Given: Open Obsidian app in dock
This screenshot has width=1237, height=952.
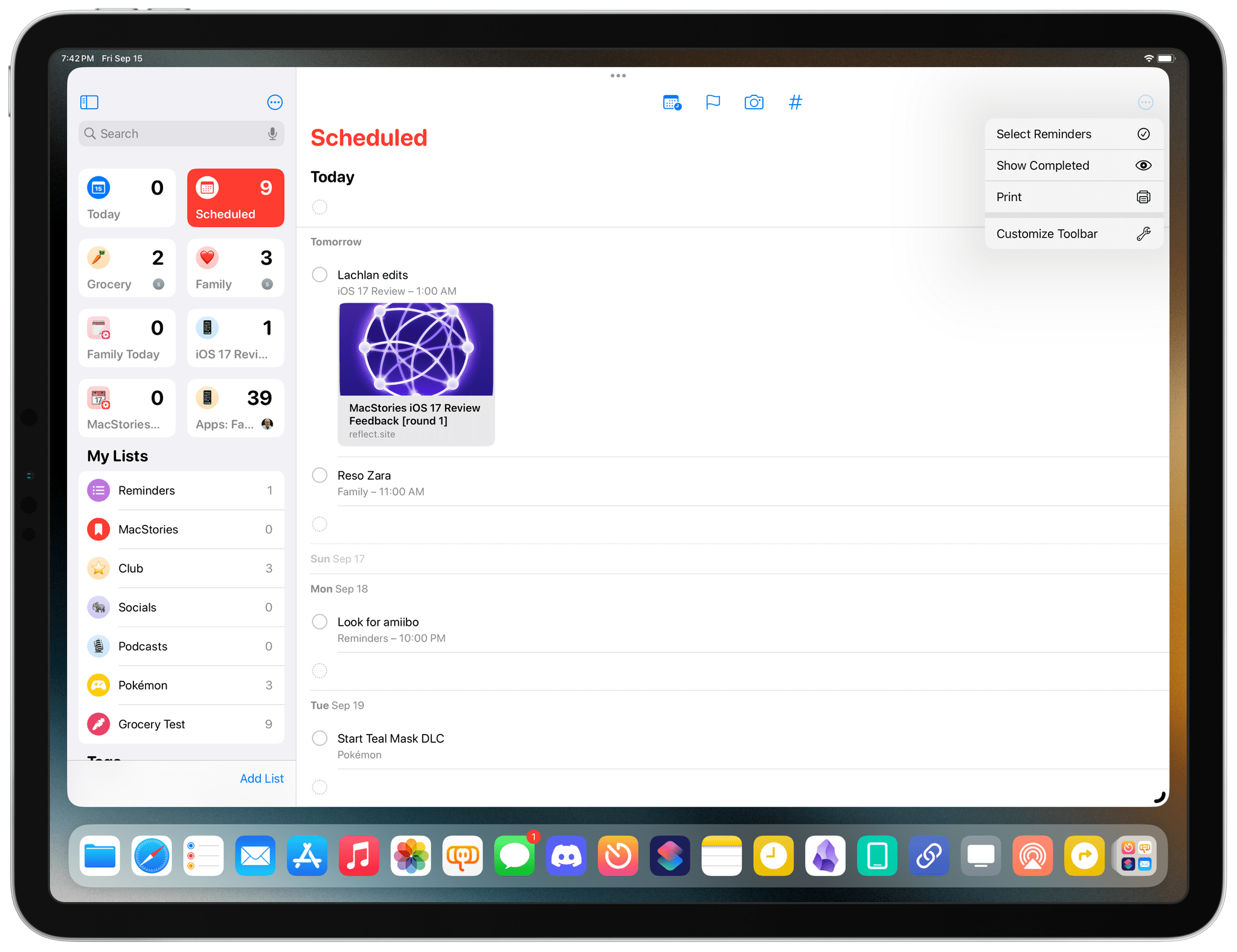Looking at the screenshot, I should click(826, 855).
